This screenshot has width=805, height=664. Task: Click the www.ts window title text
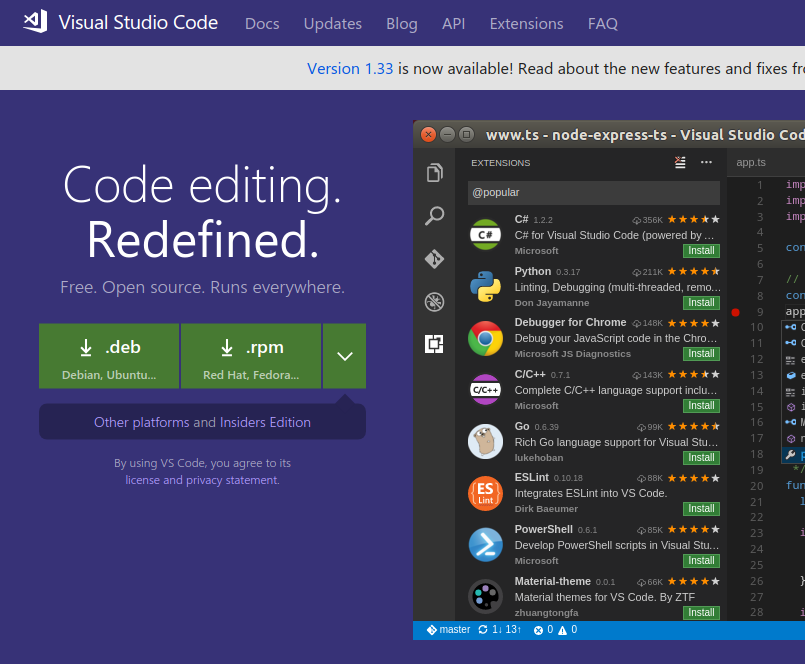645,135
